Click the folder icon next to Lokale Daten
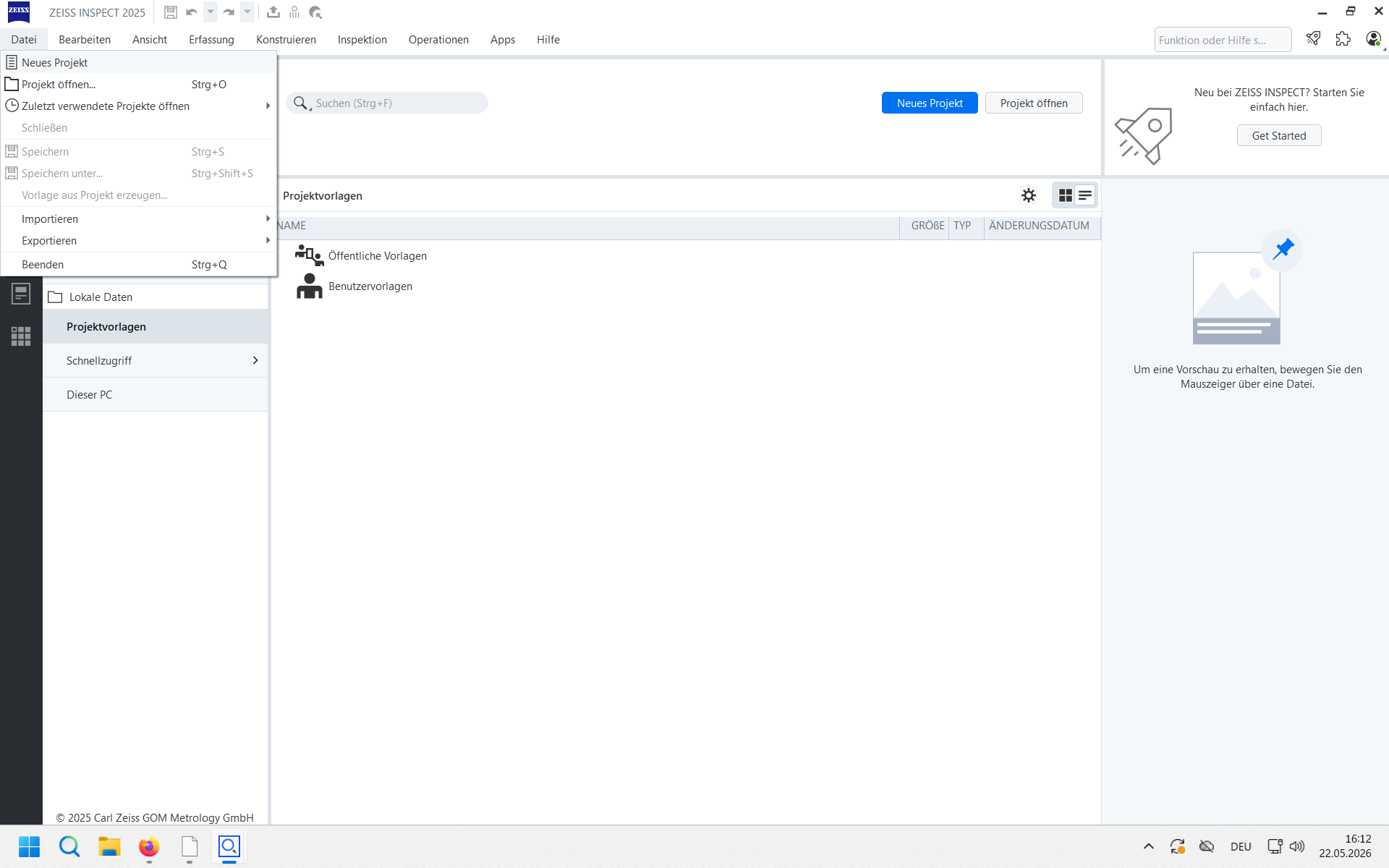The height and width of the screenshot is (868, 1389). [x=55, y=297]
